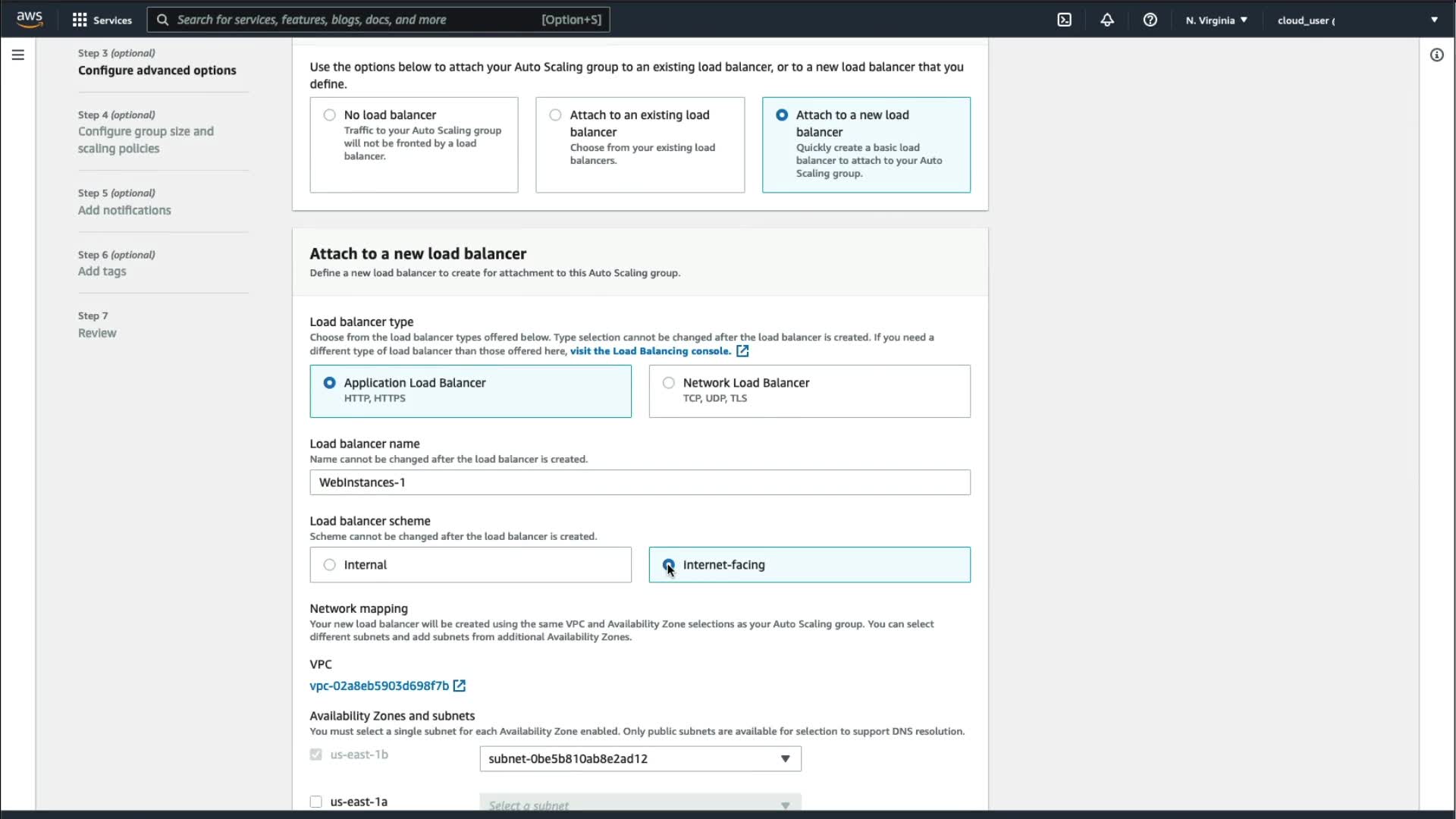Click the Load balancer name text field
Viewport: 1456px width, 819px height.
click(x=639, y=482)
